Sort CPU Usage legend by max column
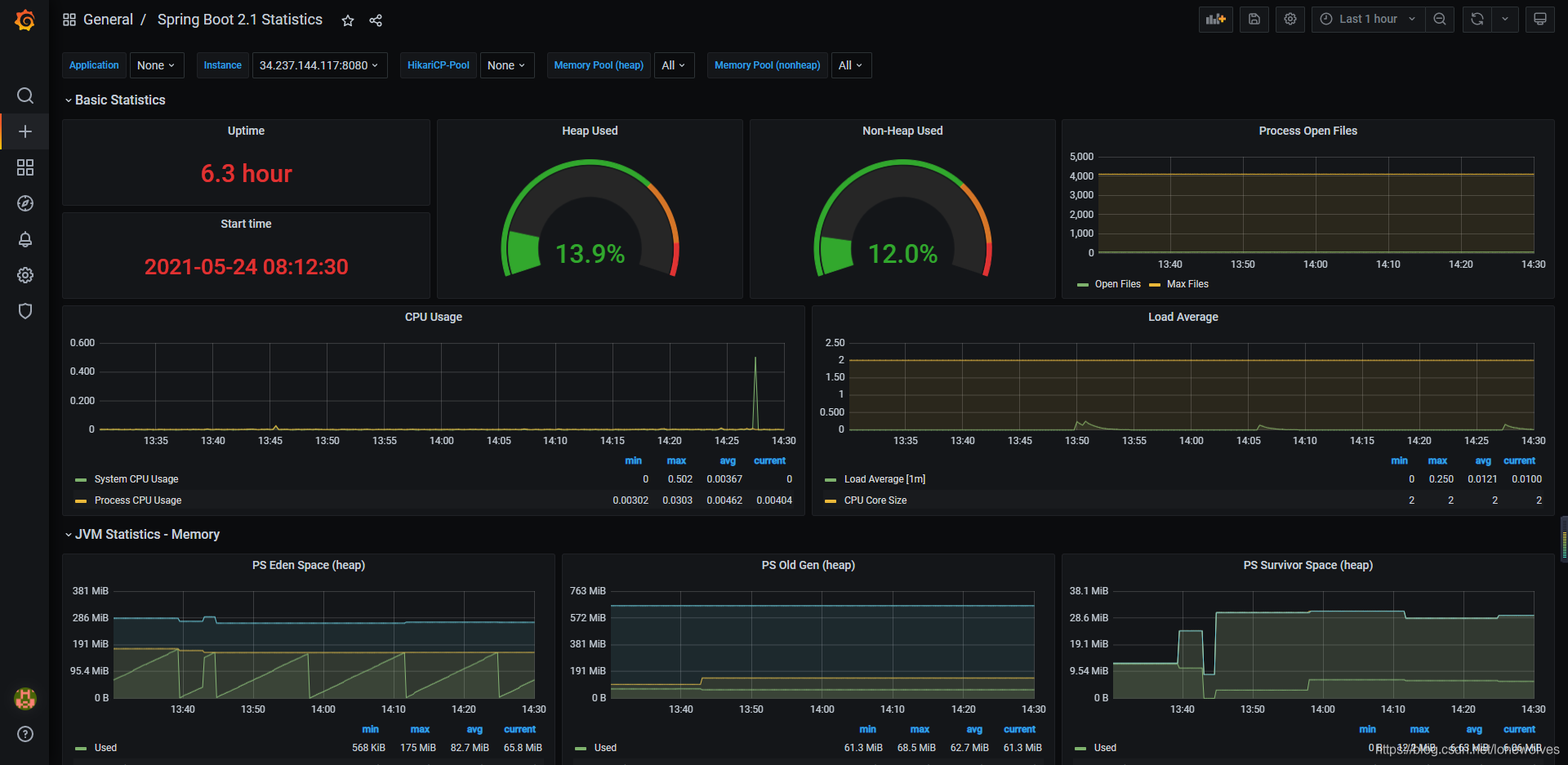This screenshot has width=1568, height=765. (676, 461)
